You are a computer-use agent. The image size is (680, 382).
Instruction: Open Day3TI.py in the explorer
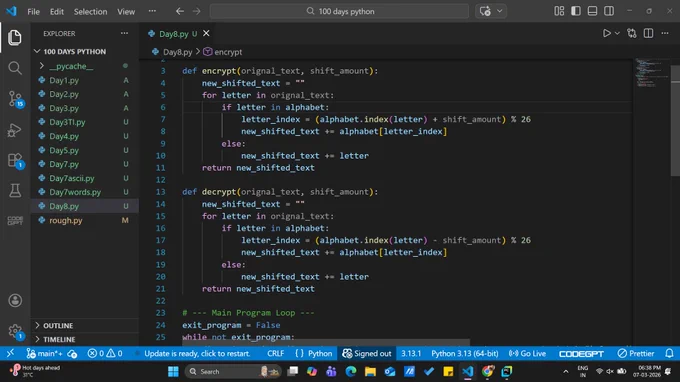[x=67, y=122]
